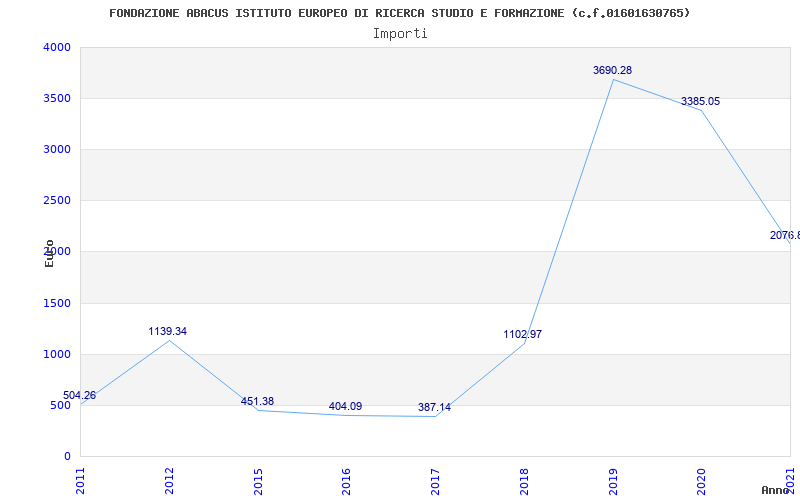Select the 1102.97 data label for 2018
The image size is (800, 500).
pos(522,335)
